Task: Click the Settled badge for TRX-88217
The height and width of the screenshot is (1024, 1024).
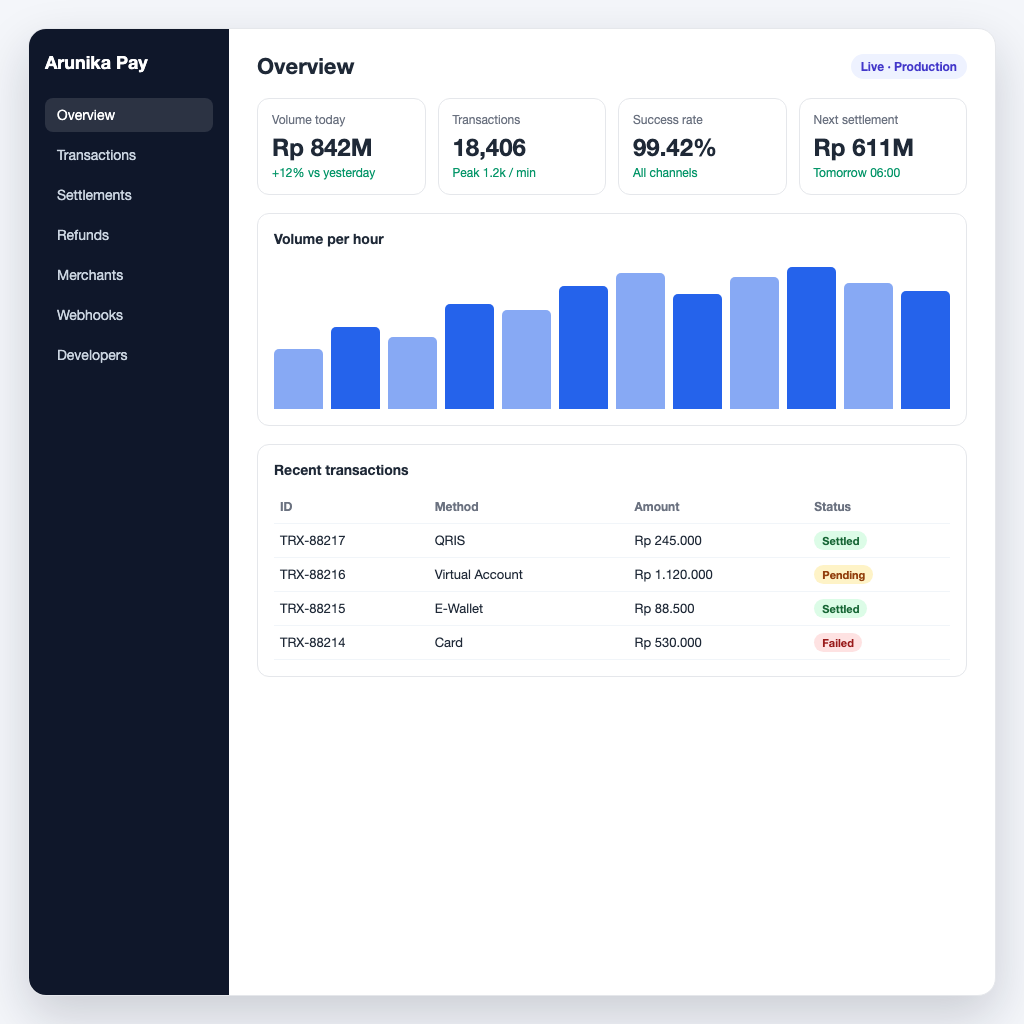Action: (x=840, y=541)
